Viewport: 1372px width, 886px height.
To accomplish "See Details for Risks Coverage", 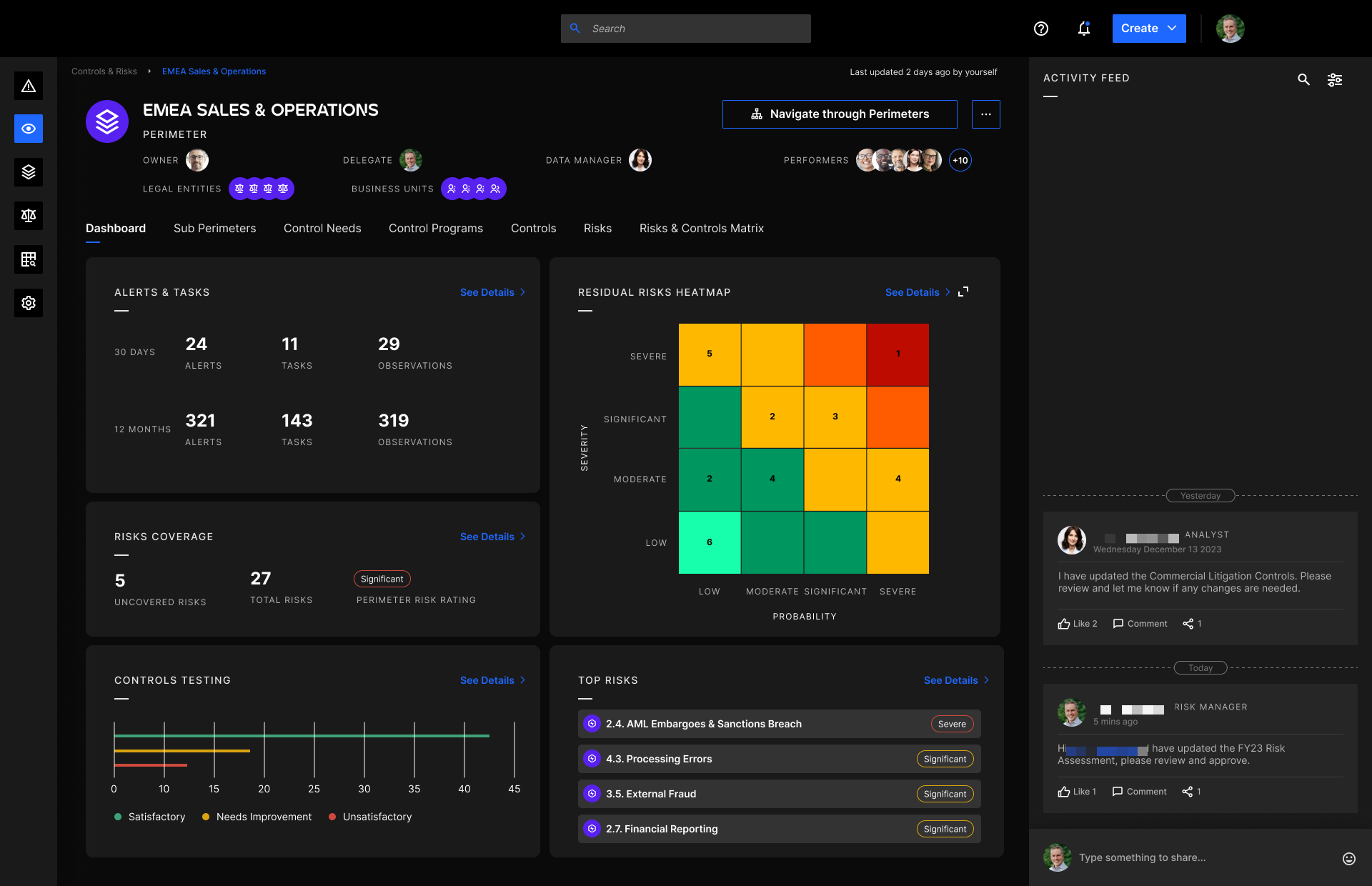I will [492, 537].
